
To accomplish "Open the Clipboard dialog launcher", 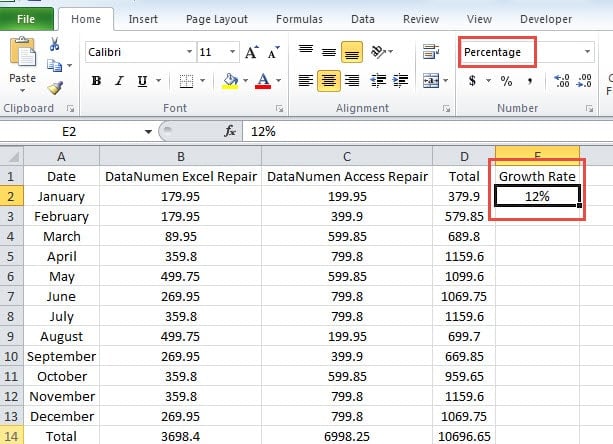I will pyautogui.click(x=70, y=109).
